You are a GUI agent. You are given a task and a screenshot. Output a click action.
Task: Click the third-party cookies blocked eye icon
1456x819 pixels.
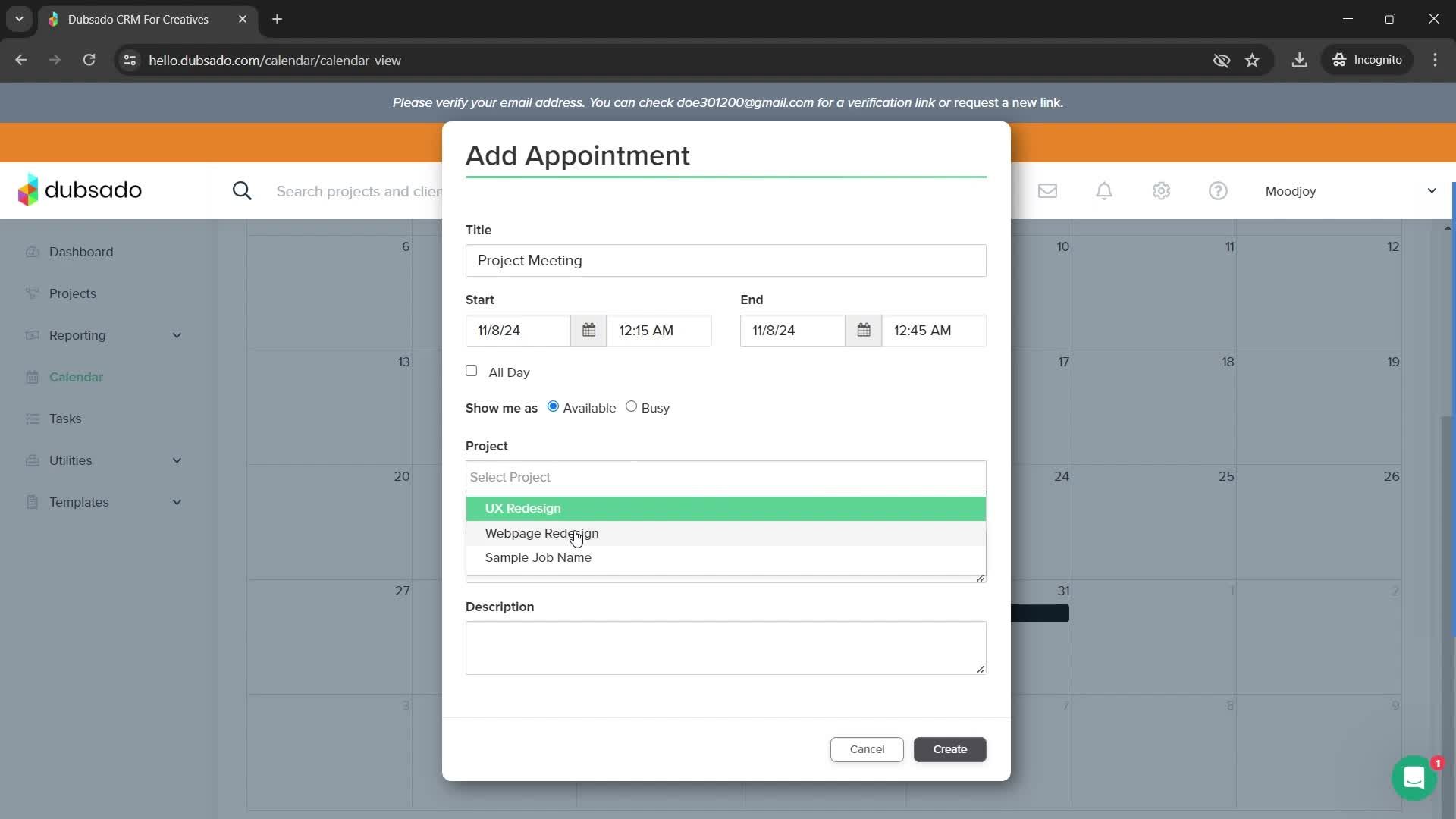pyautogui.click(x=1221, y=60)
